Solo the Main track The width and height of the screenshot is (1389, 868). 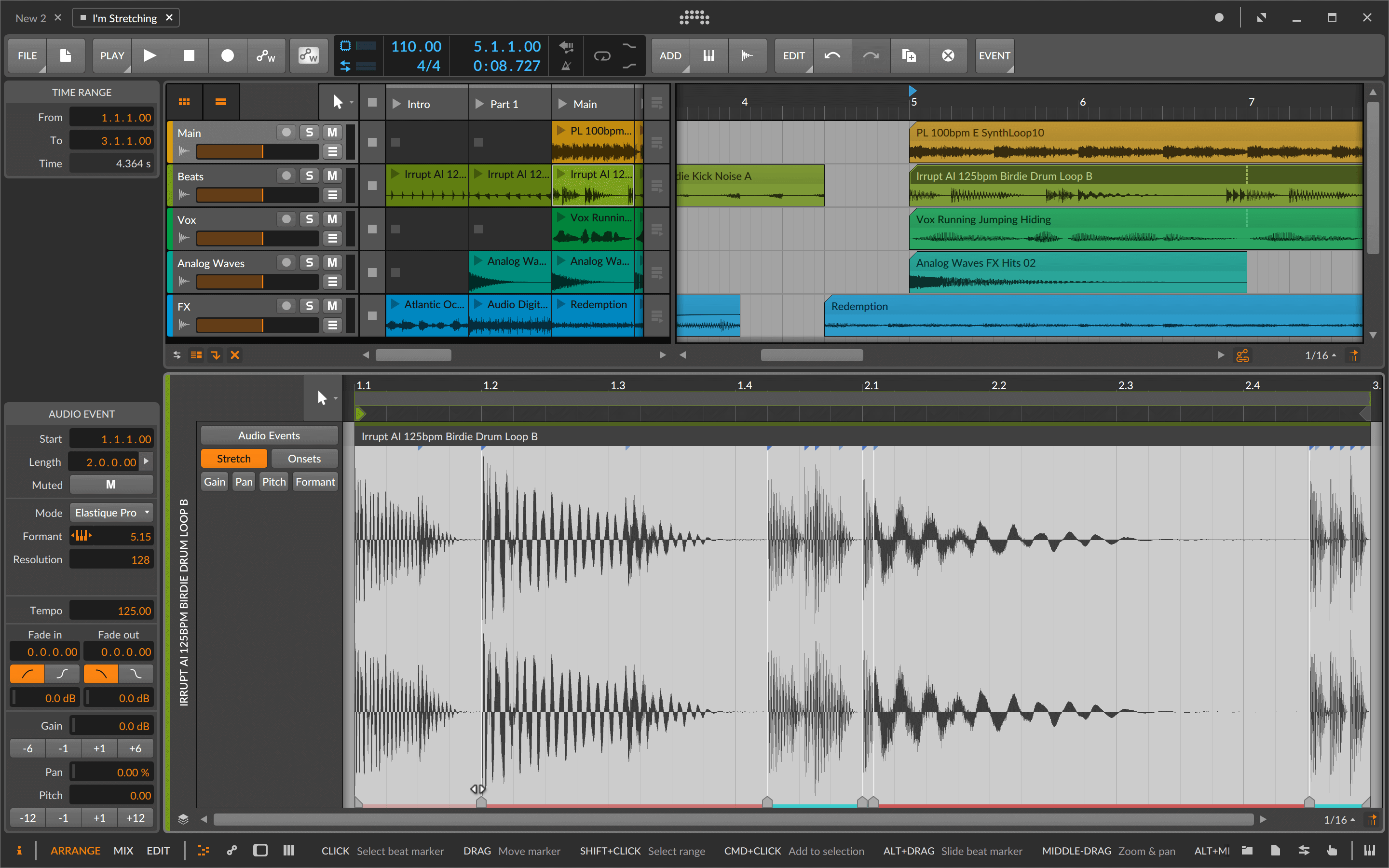click(309, 133)
